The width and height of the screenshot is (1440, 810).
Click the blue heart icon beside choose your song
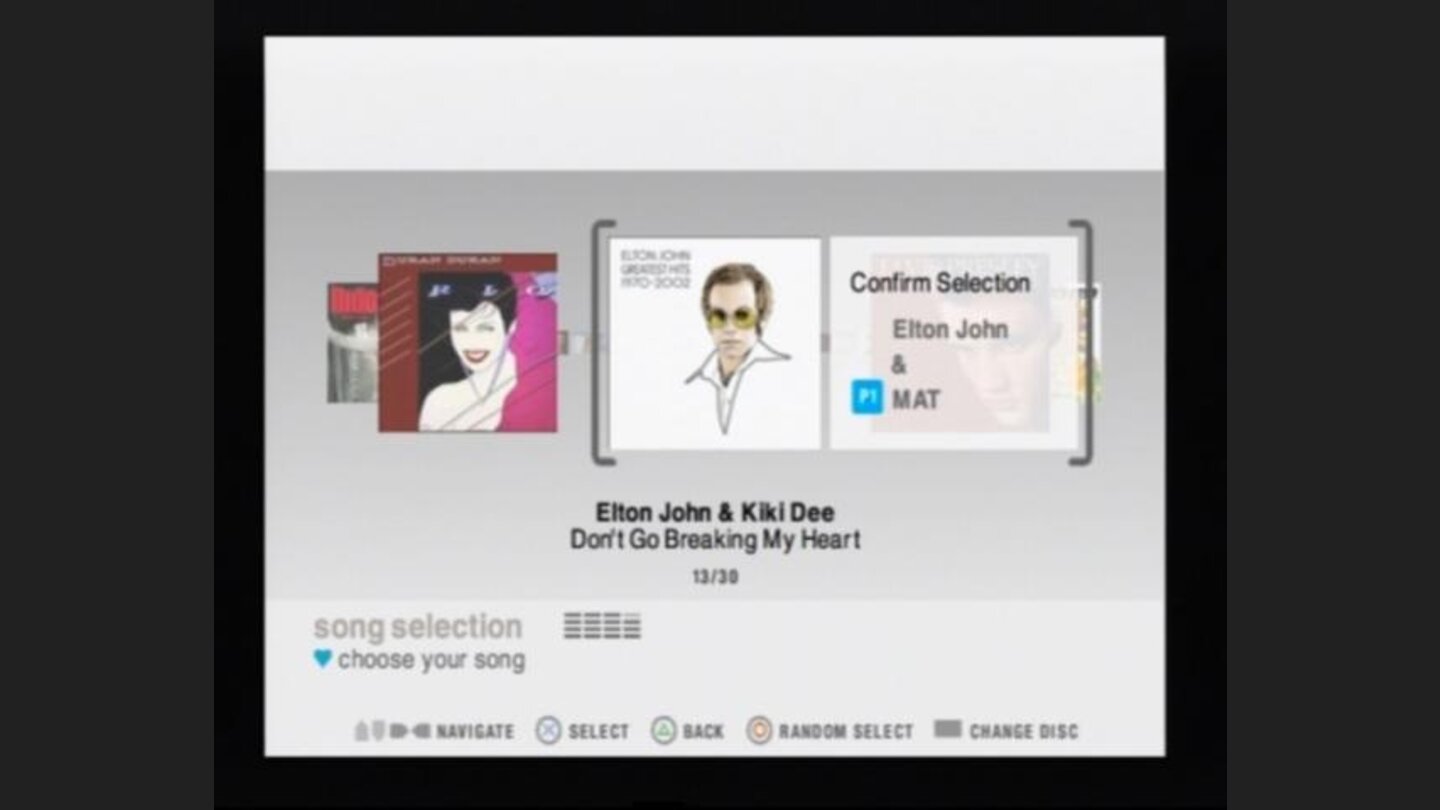(x=322, y=658)
